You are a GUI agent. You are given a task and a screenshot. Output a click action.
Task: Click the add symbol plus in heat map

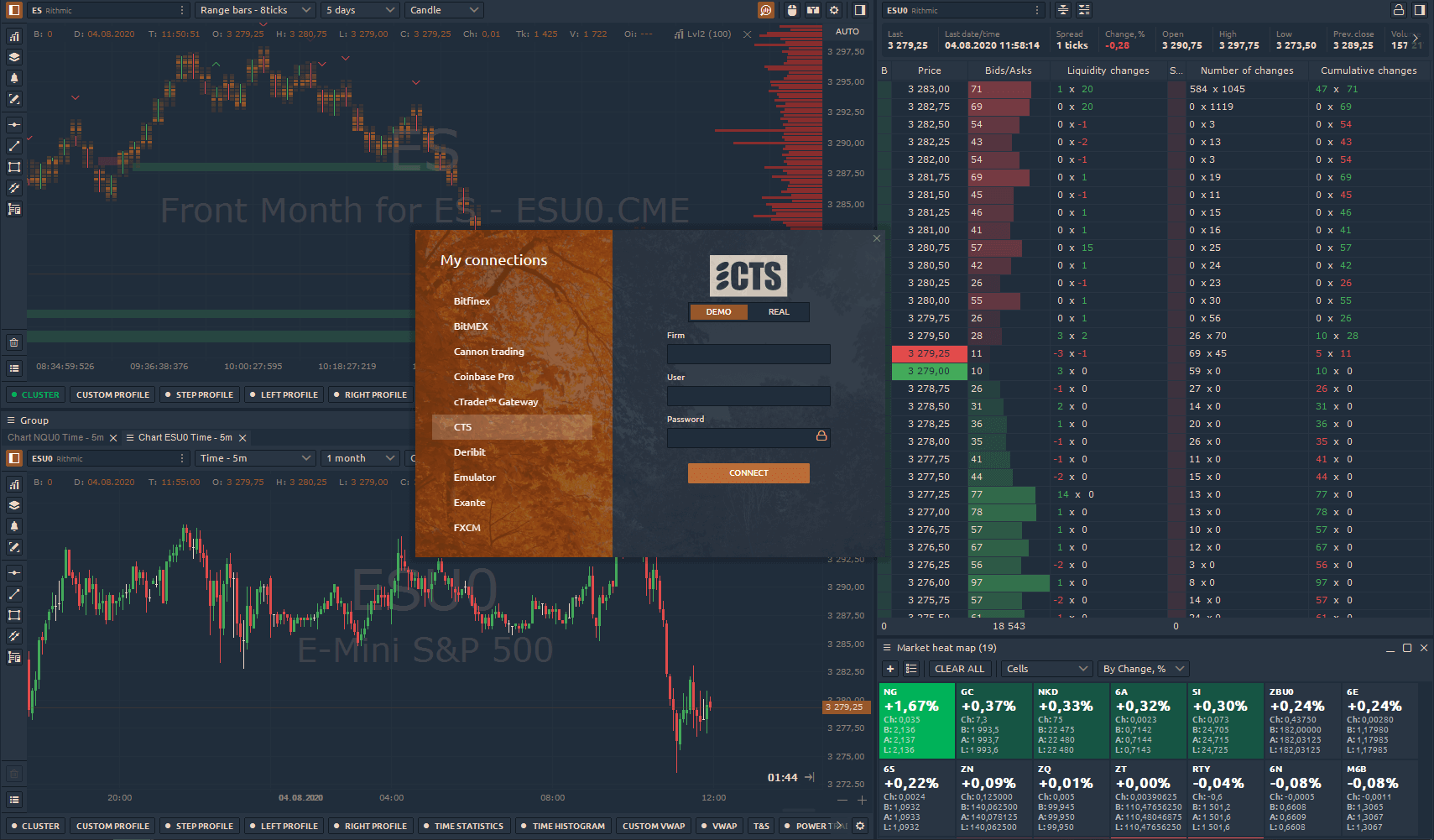(890, 669)
